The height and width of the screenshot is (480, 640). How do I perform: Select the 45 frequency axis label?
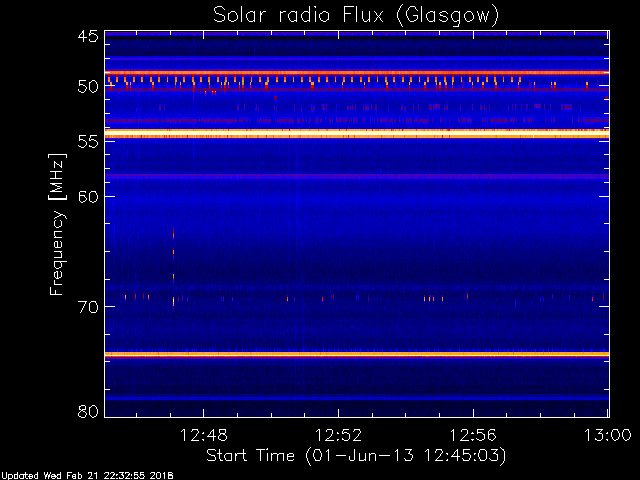[88, 36]
